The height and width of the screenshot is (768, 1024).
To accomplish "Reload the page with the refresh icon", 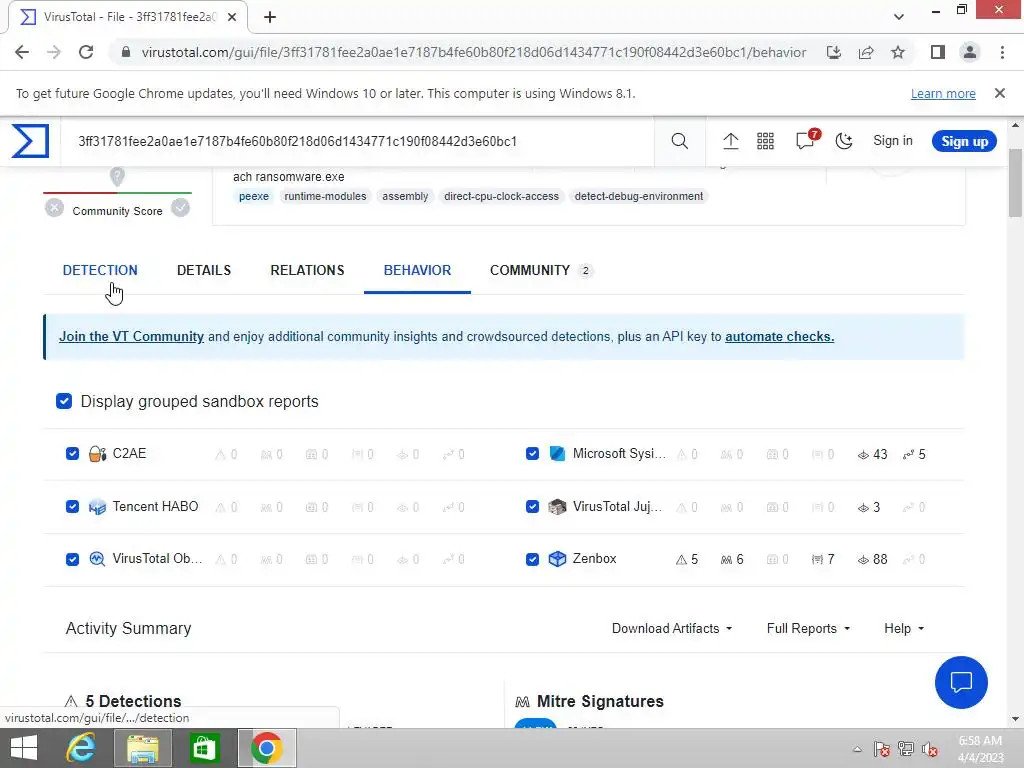I will coord(86,52).
